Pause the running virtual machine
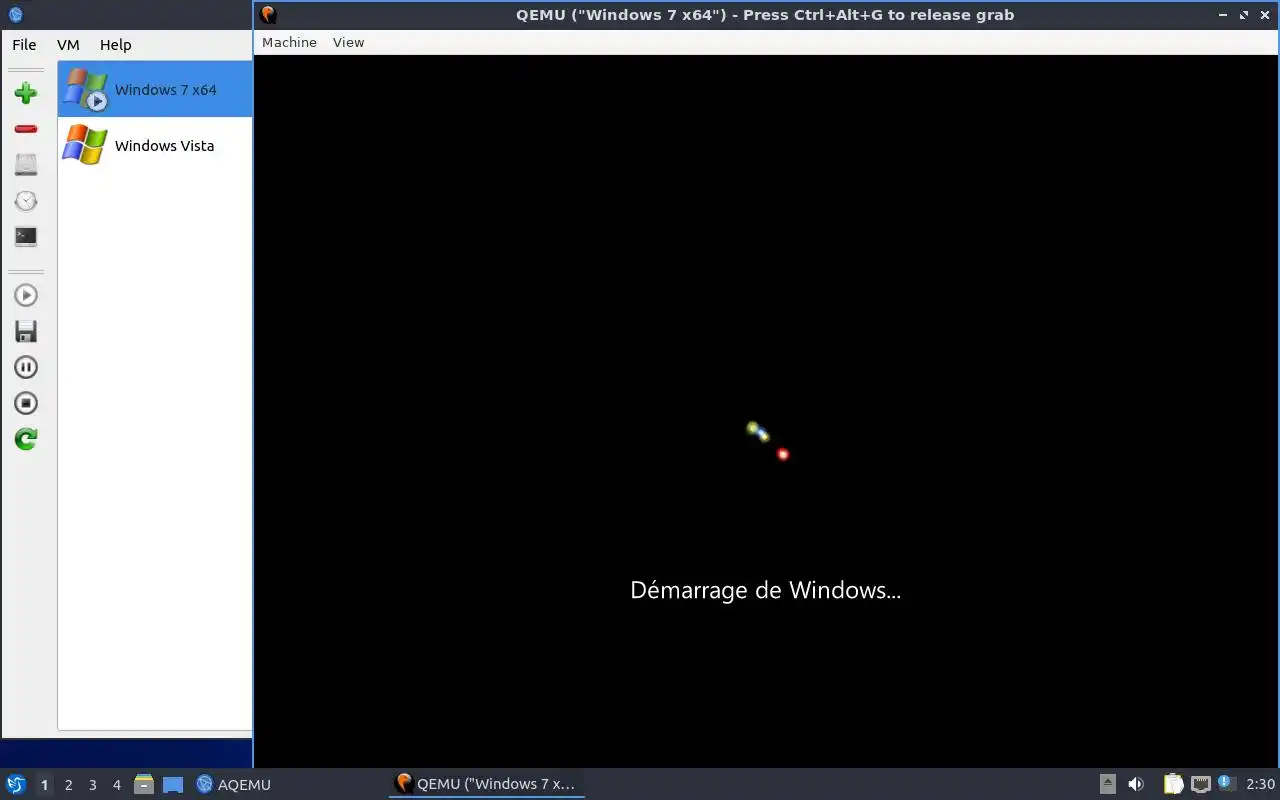The image size is (1280, 800). pos(26,367)
